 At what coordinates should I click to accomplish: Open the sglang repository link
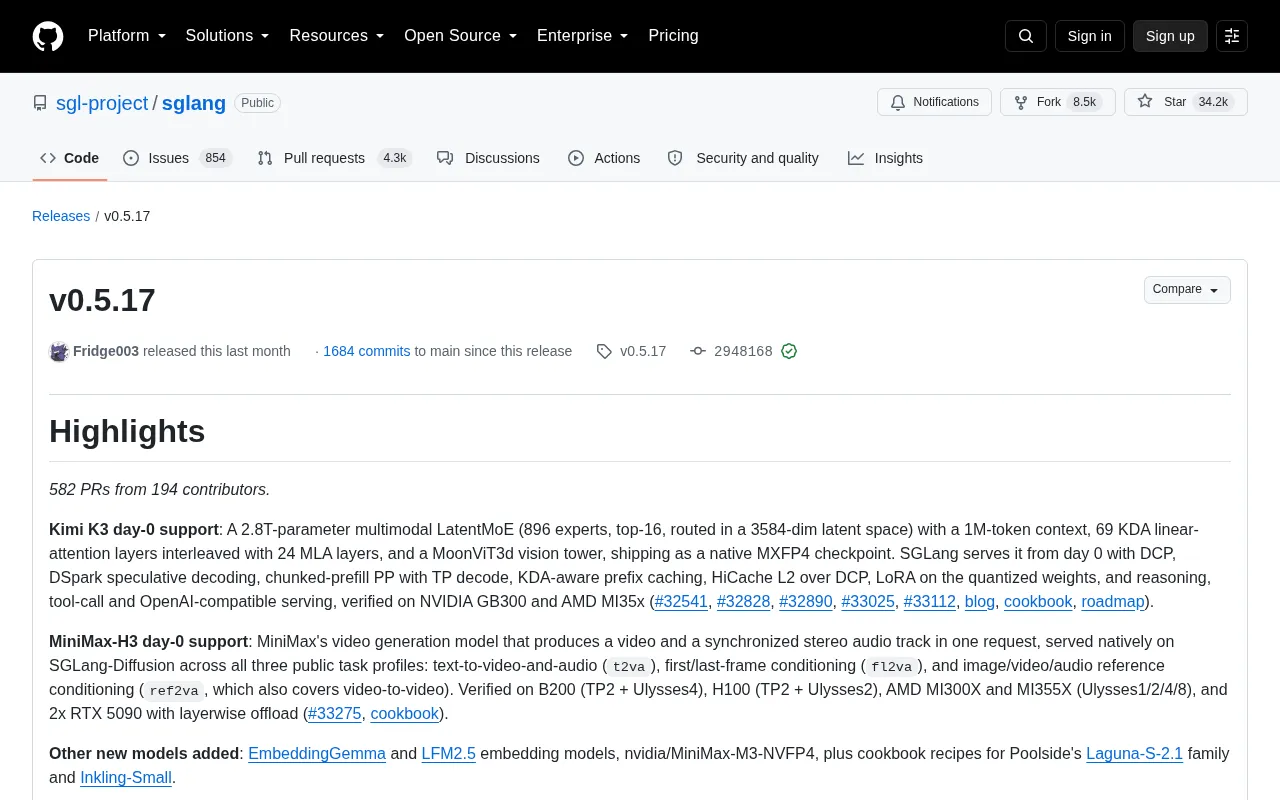194,103
